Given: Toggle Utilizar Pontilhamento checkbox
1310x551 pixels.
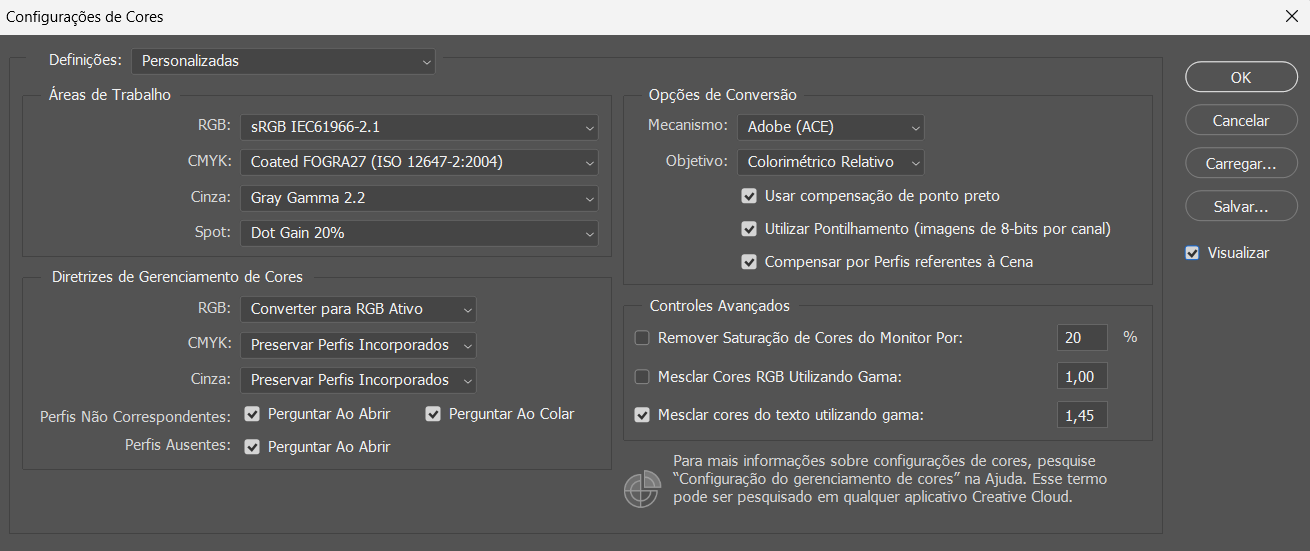Looking at the screenshot, I should [749, 229].
